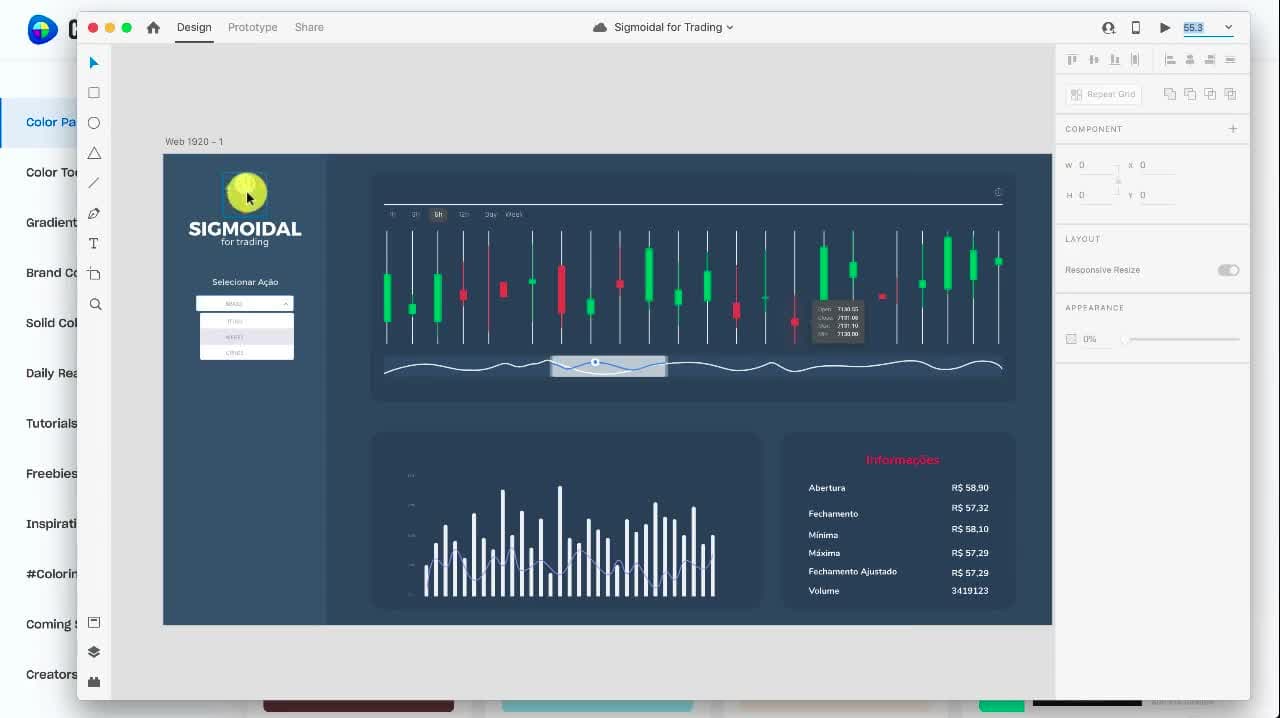
Task: Click the Volume value 3419123
Action: tap(970, 591)
